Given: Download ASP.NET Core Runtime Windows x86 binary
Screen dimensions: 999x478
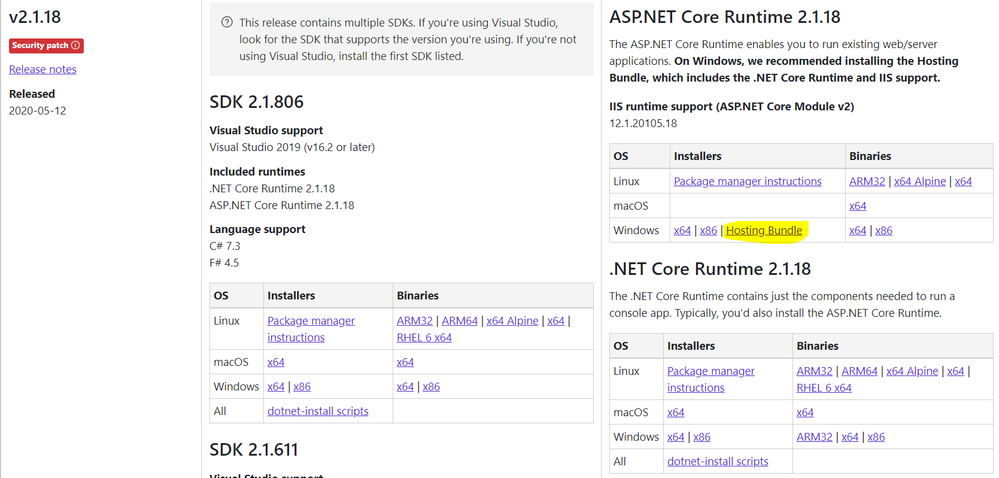Looking at the screenshot, I should 883,230.
